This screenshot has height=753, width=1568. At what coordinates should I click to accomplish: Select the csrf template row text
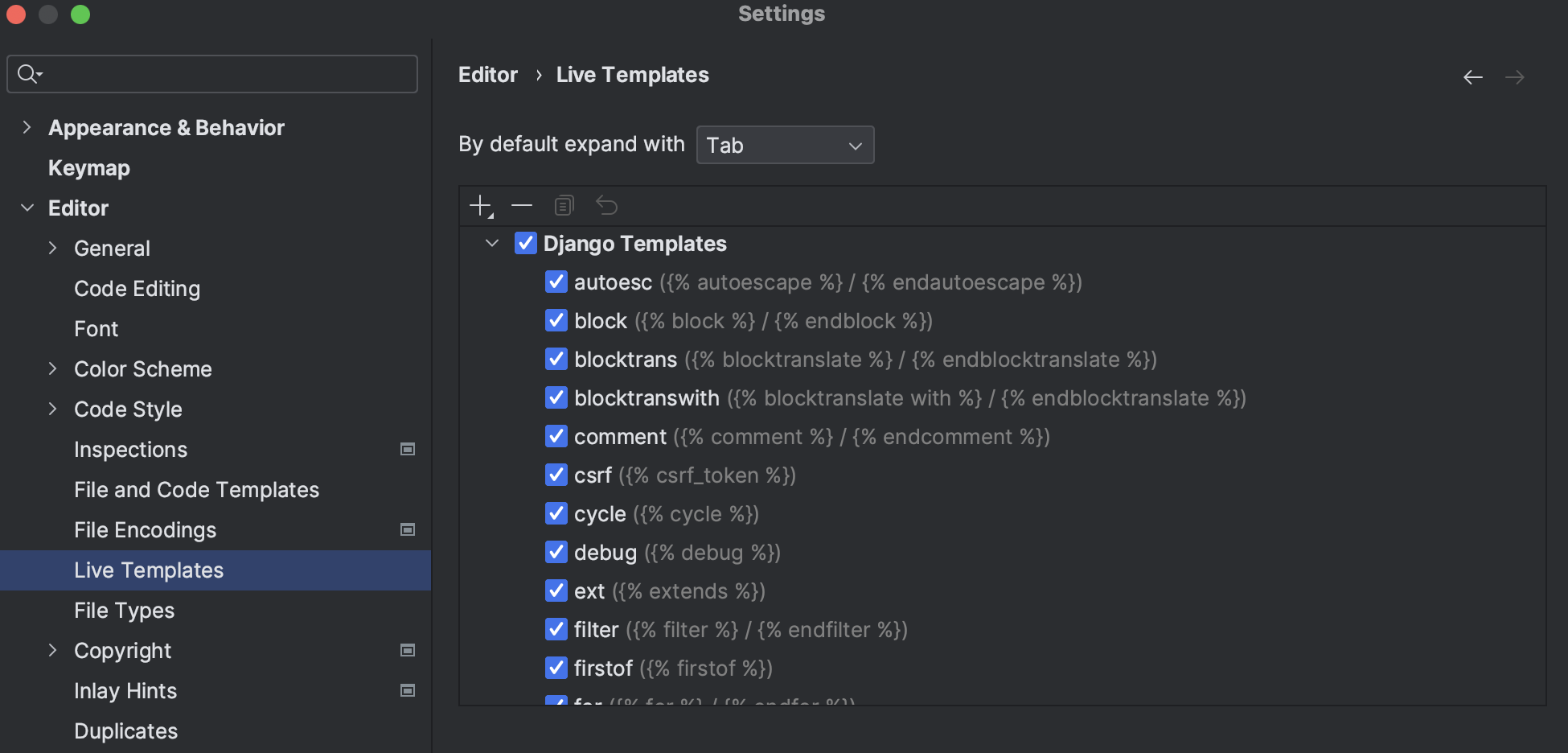684,475
